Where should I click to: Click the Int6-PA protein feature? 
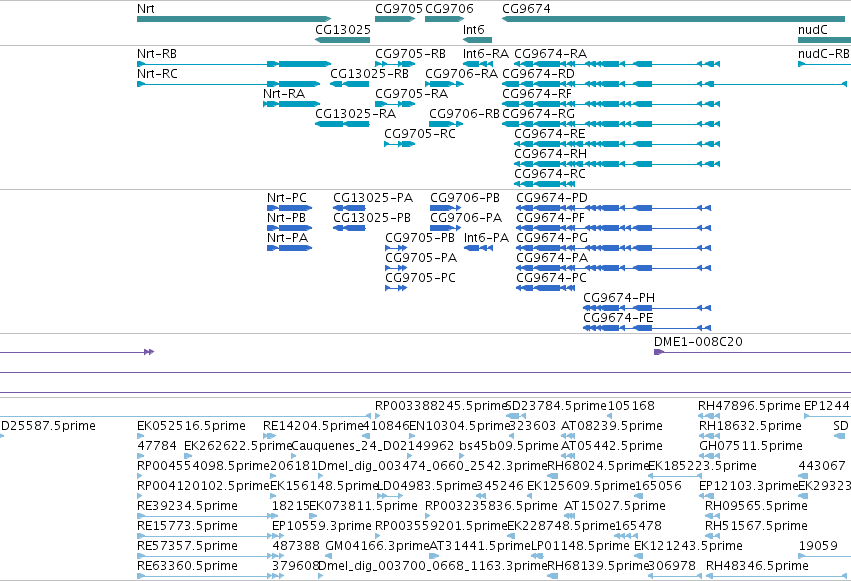(479, 248)
